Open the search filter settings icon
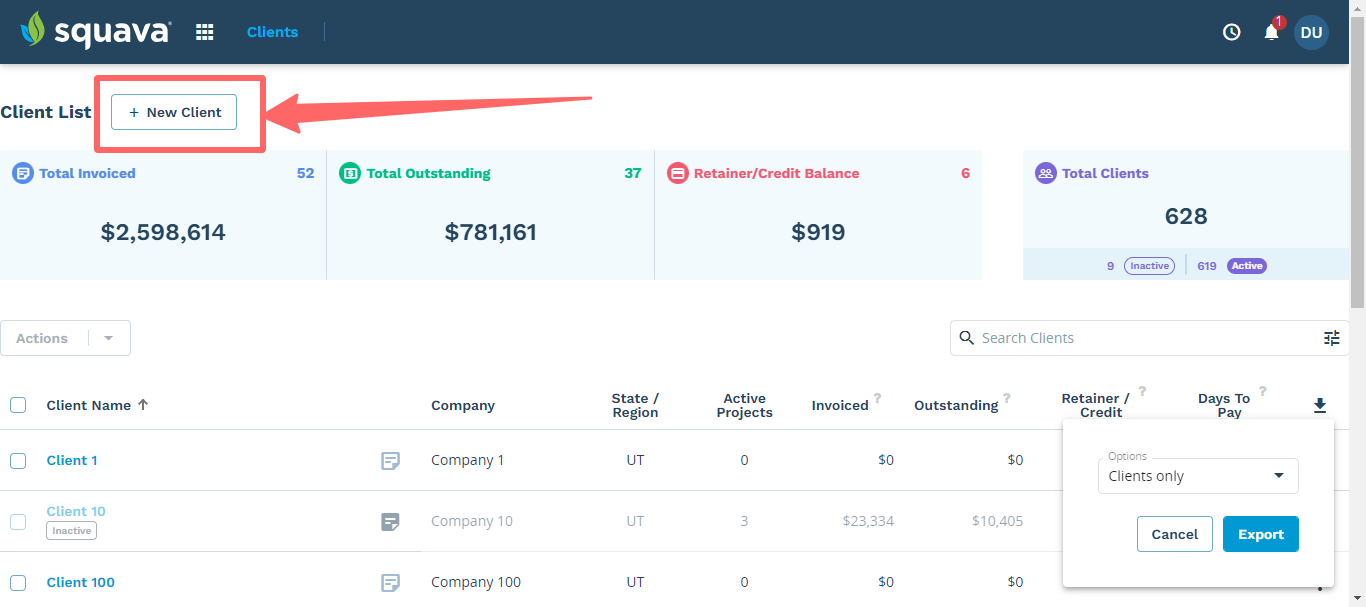1366x607 pixels. coord(1331,338)
